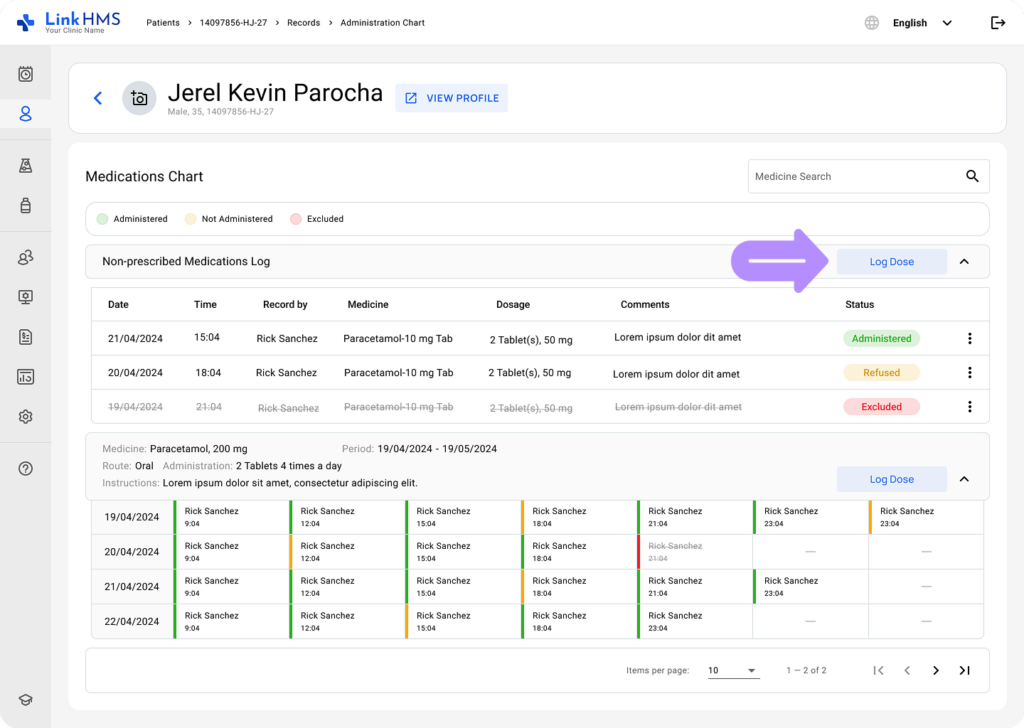The image size is (1024, 728).
Task: Open the patients icon in the sidebar
Action: (26, 114)
